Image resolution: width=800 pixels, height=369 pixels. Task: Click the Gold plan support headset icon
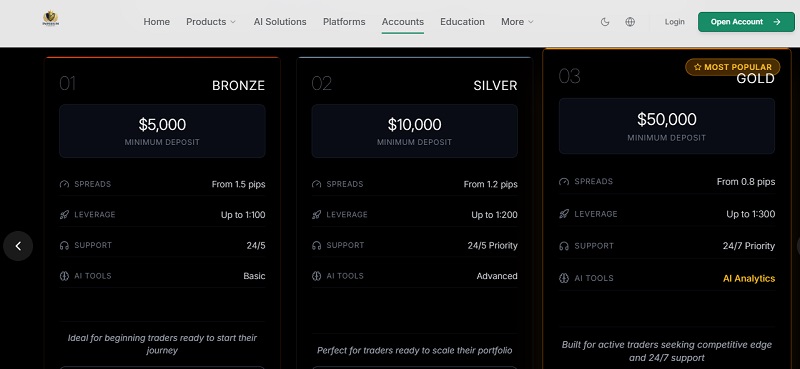coord(564,246)
